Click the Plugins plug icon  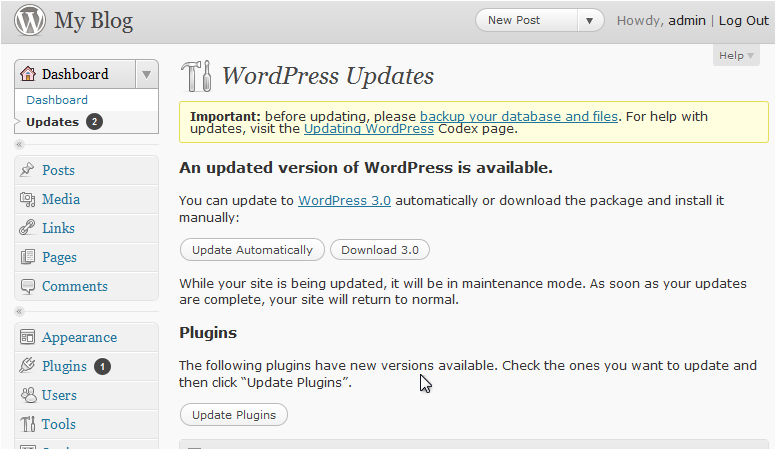pyautogui.click(x=27, y=366)
